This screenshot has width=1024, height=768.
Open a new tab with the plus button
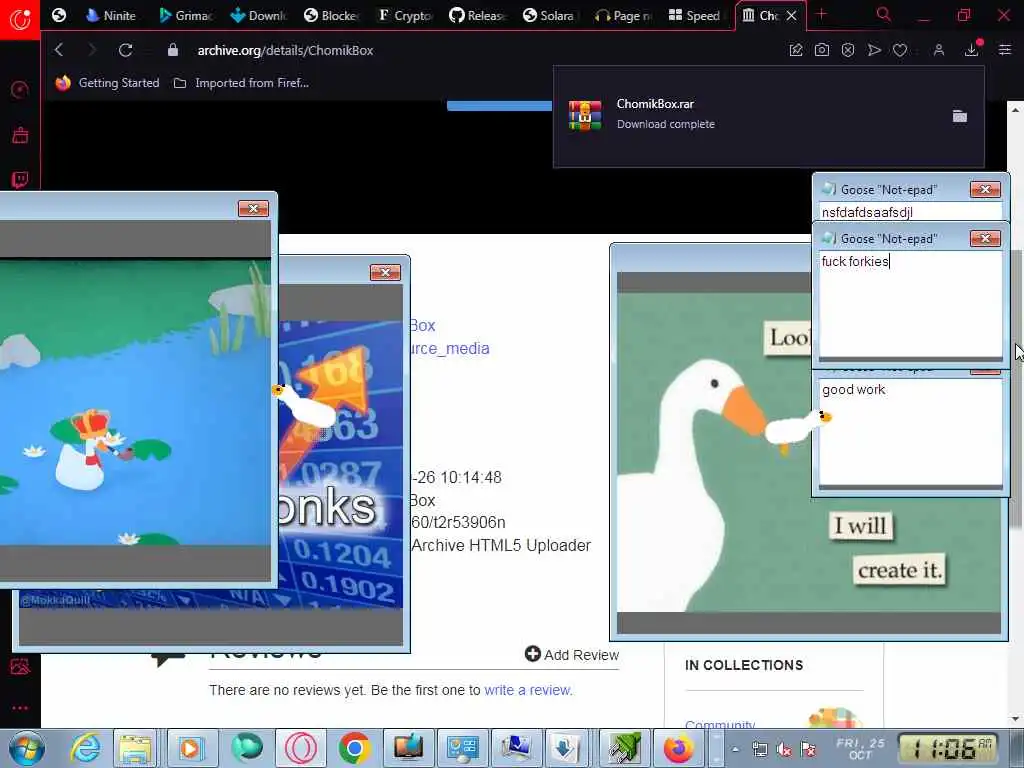[x=821, y=15]
